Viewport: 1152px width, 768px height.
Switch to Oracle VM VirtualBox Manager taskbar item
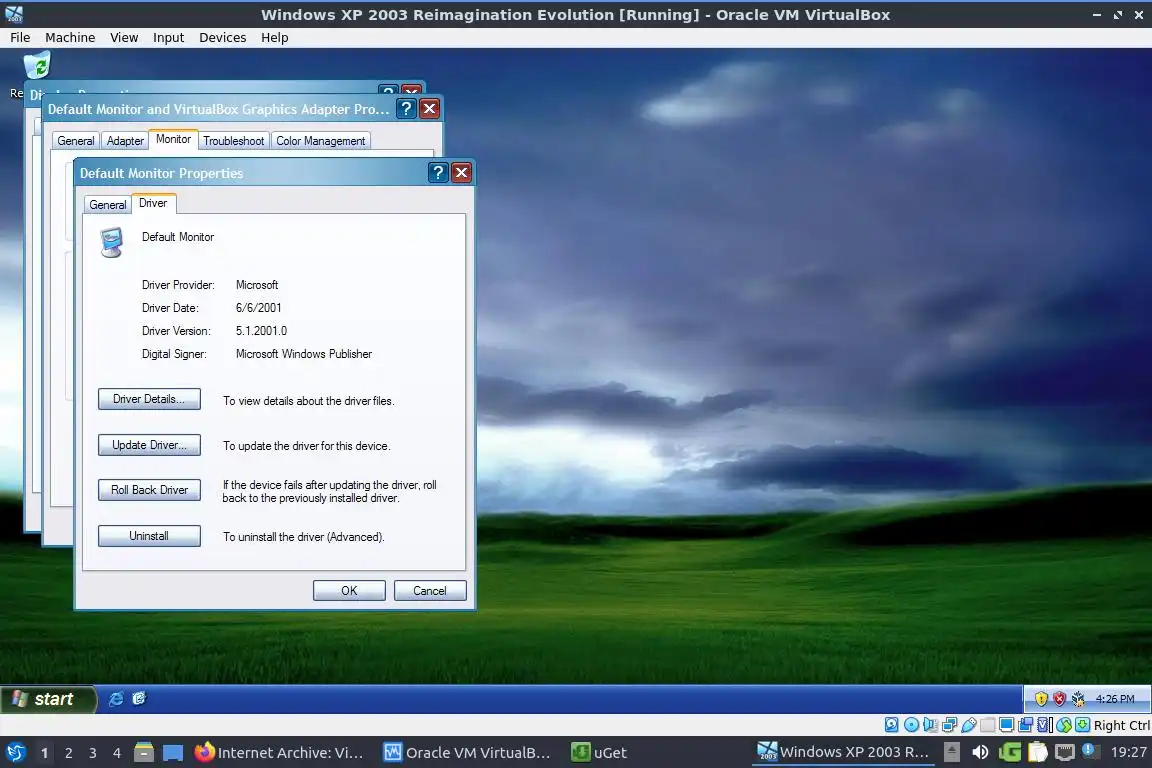[467, 753]
